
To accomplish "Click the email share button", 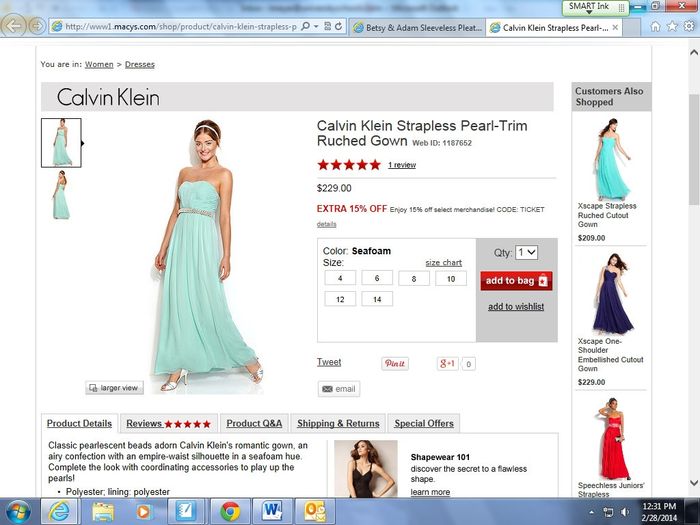I will pos(339,389).
